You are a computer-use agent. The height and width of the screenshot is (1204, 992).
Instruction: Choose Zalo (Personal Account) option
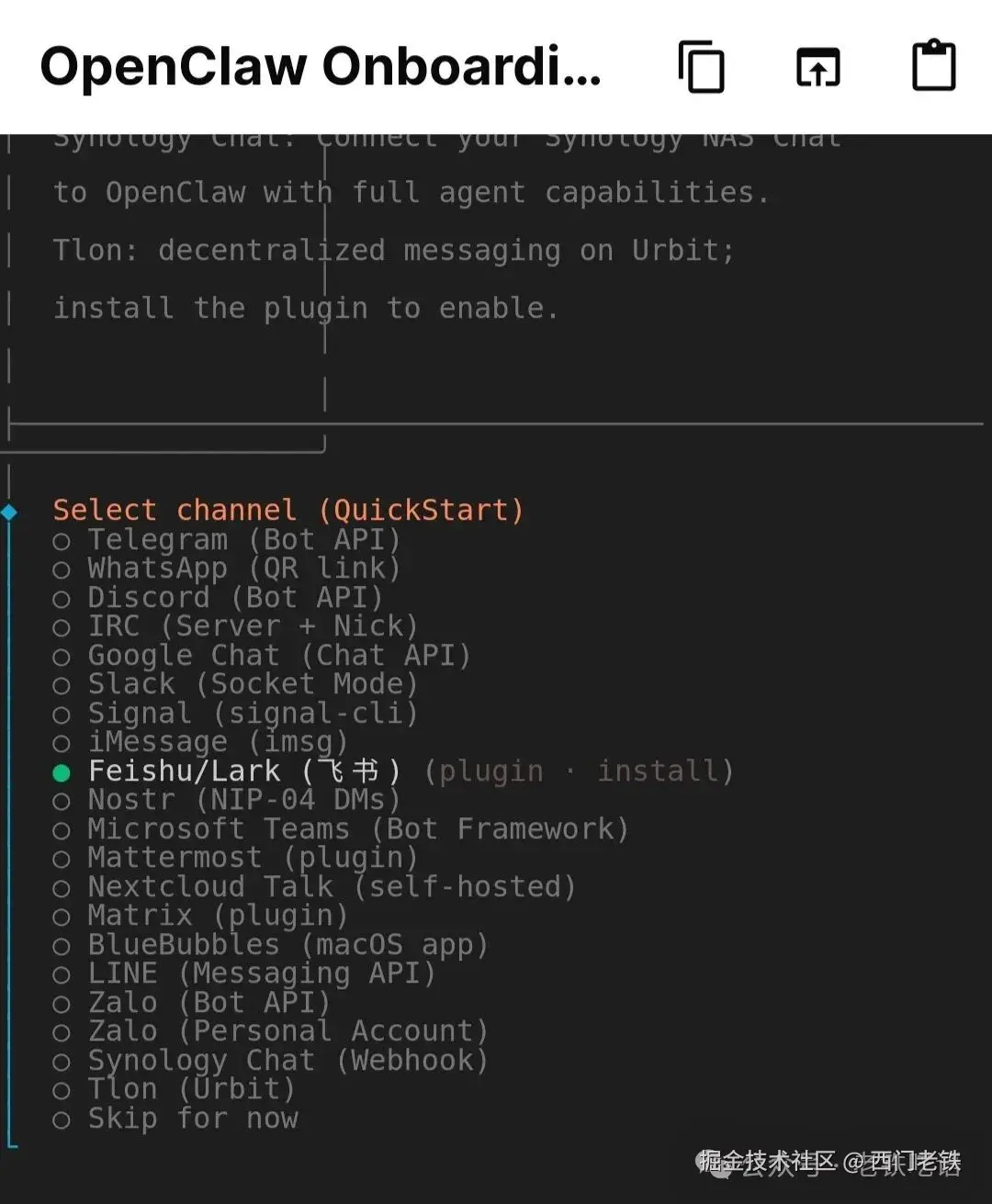pos(287,1031)
